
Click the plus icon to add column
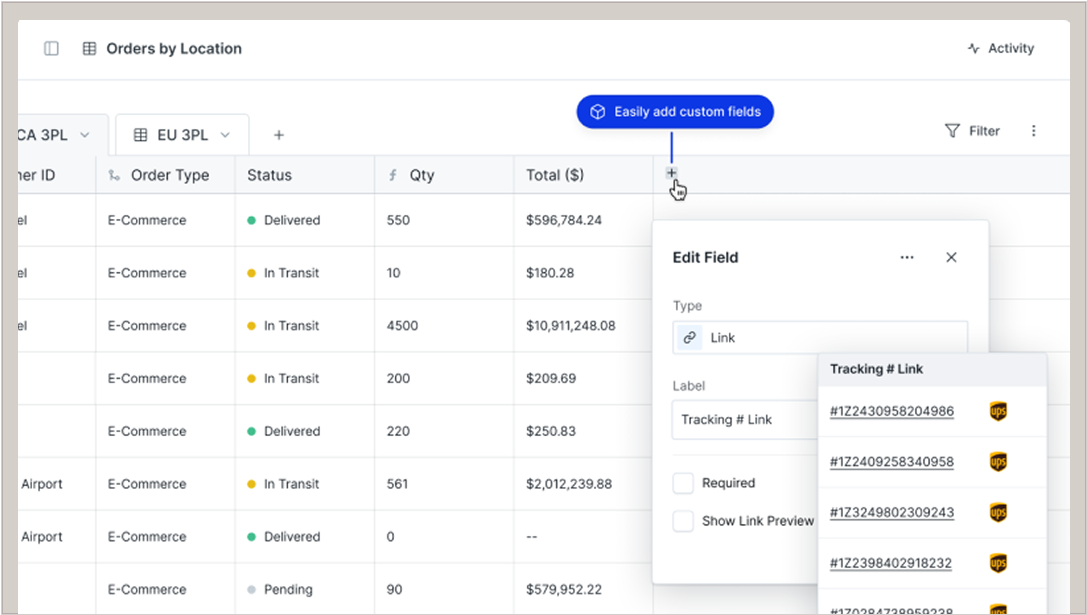point(672,173)
